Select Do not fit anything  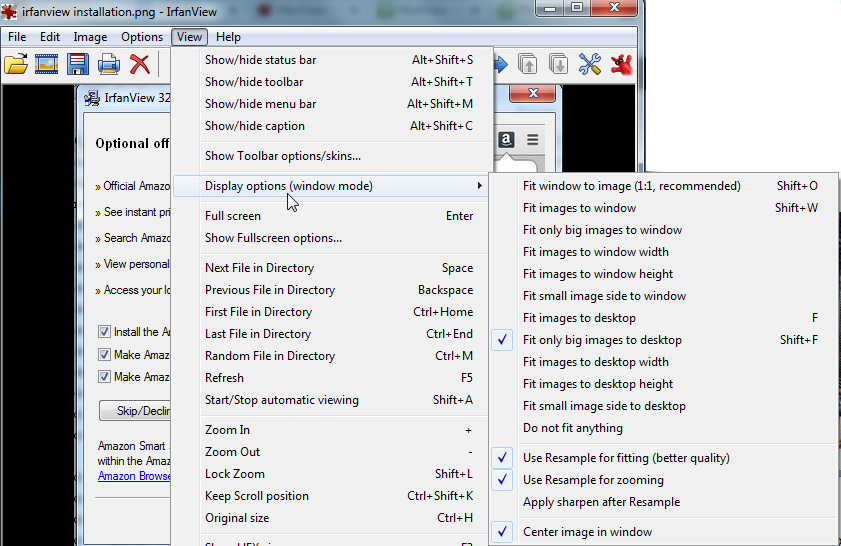coord(664,428)
